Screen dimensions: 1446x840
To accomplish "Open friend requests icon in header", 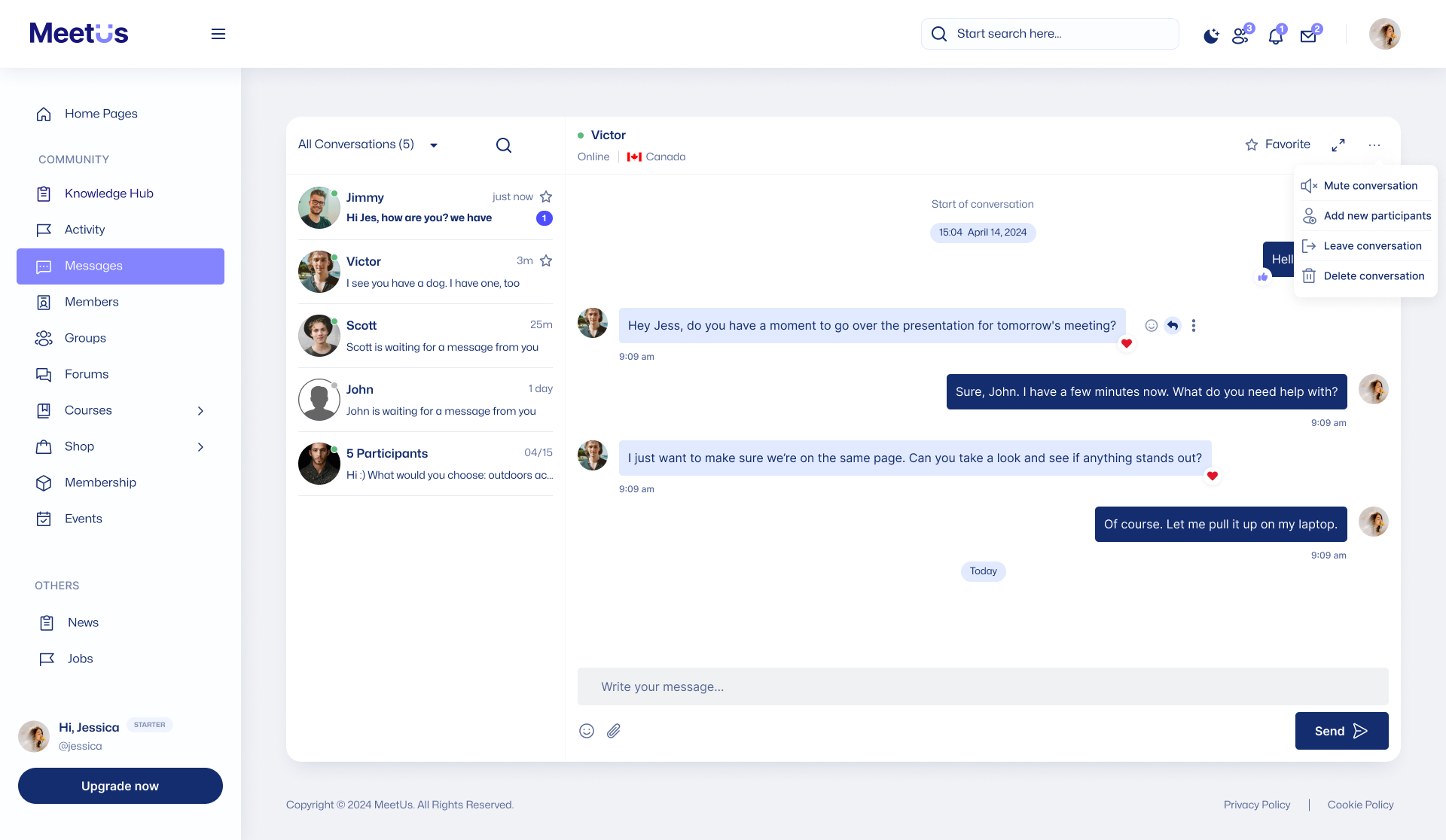I will click(1240, 35).
